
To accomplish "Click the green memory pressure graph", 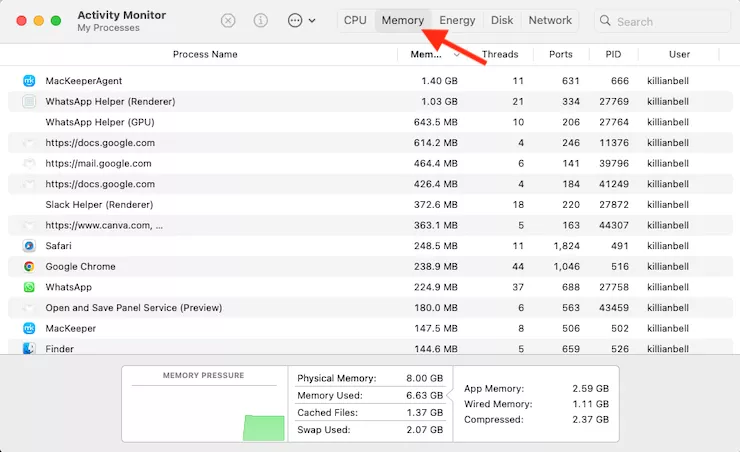I will [264, 427].
